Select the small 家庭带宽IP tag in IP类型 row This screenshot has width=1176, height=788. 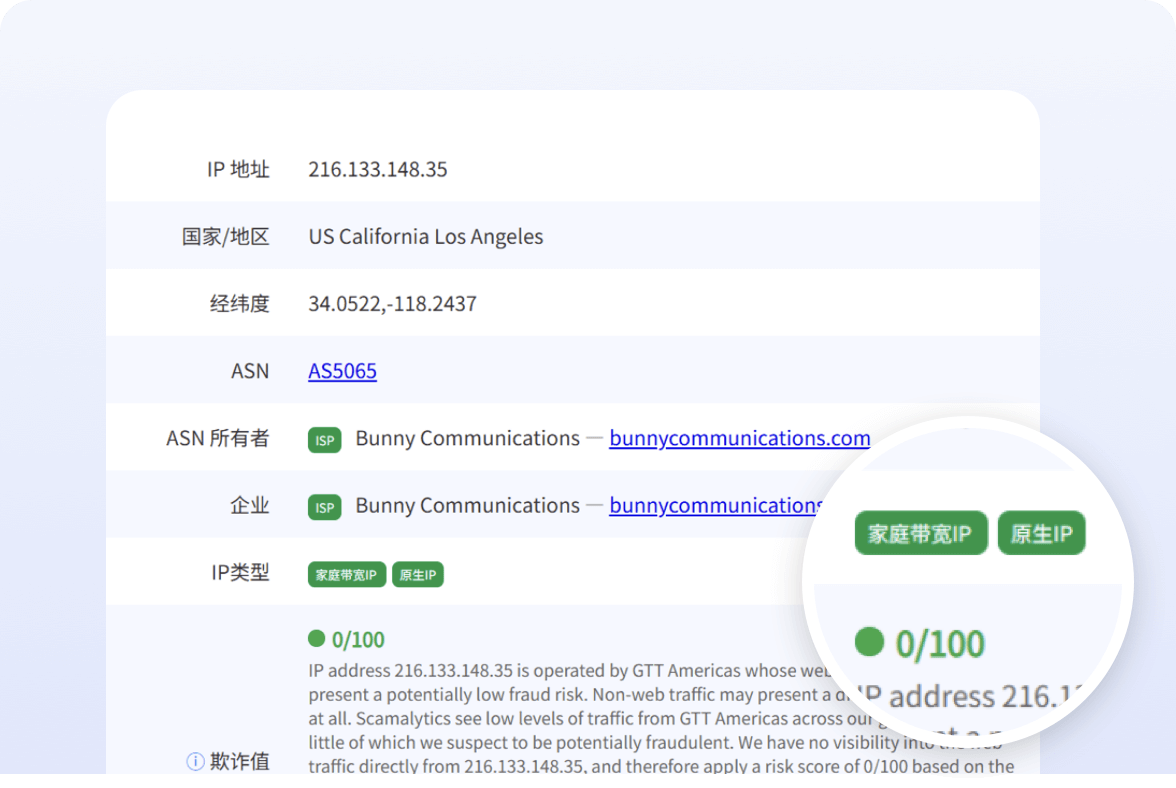[346, 575]
